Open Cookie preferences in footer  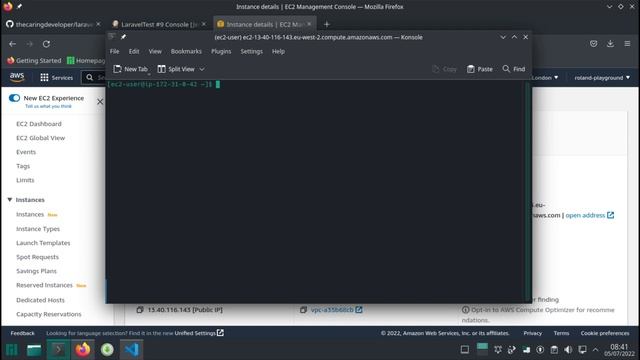point(605,333)
